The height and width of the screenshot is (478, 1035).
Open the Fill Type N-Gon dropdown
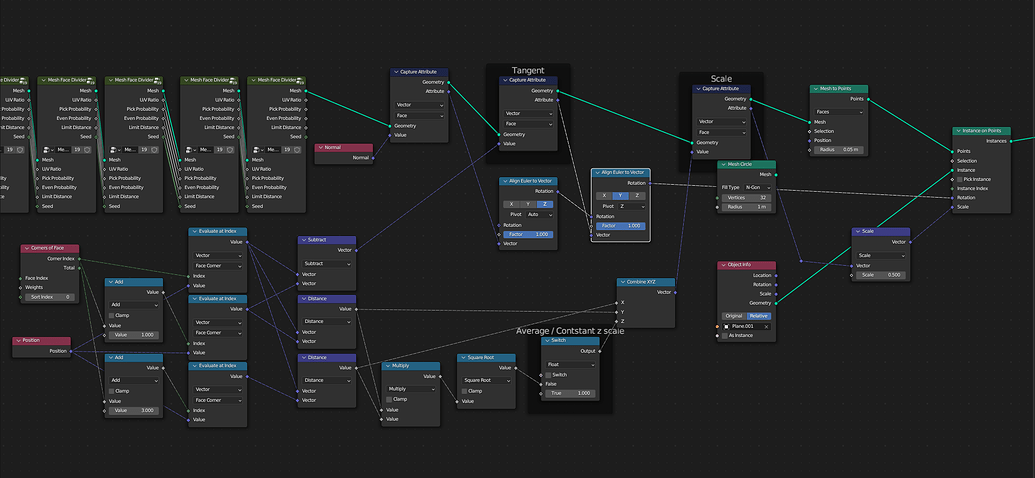tap(758, 188)
